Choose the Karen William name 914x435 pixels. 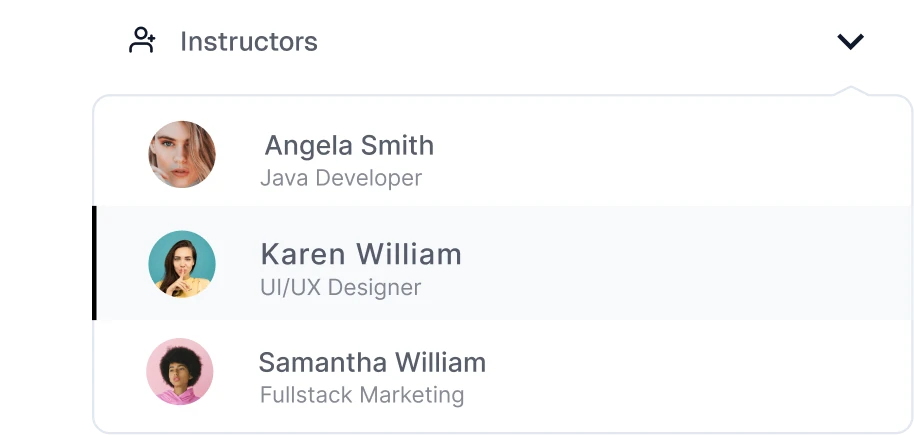pyautogui.click(x=360, y=254)
